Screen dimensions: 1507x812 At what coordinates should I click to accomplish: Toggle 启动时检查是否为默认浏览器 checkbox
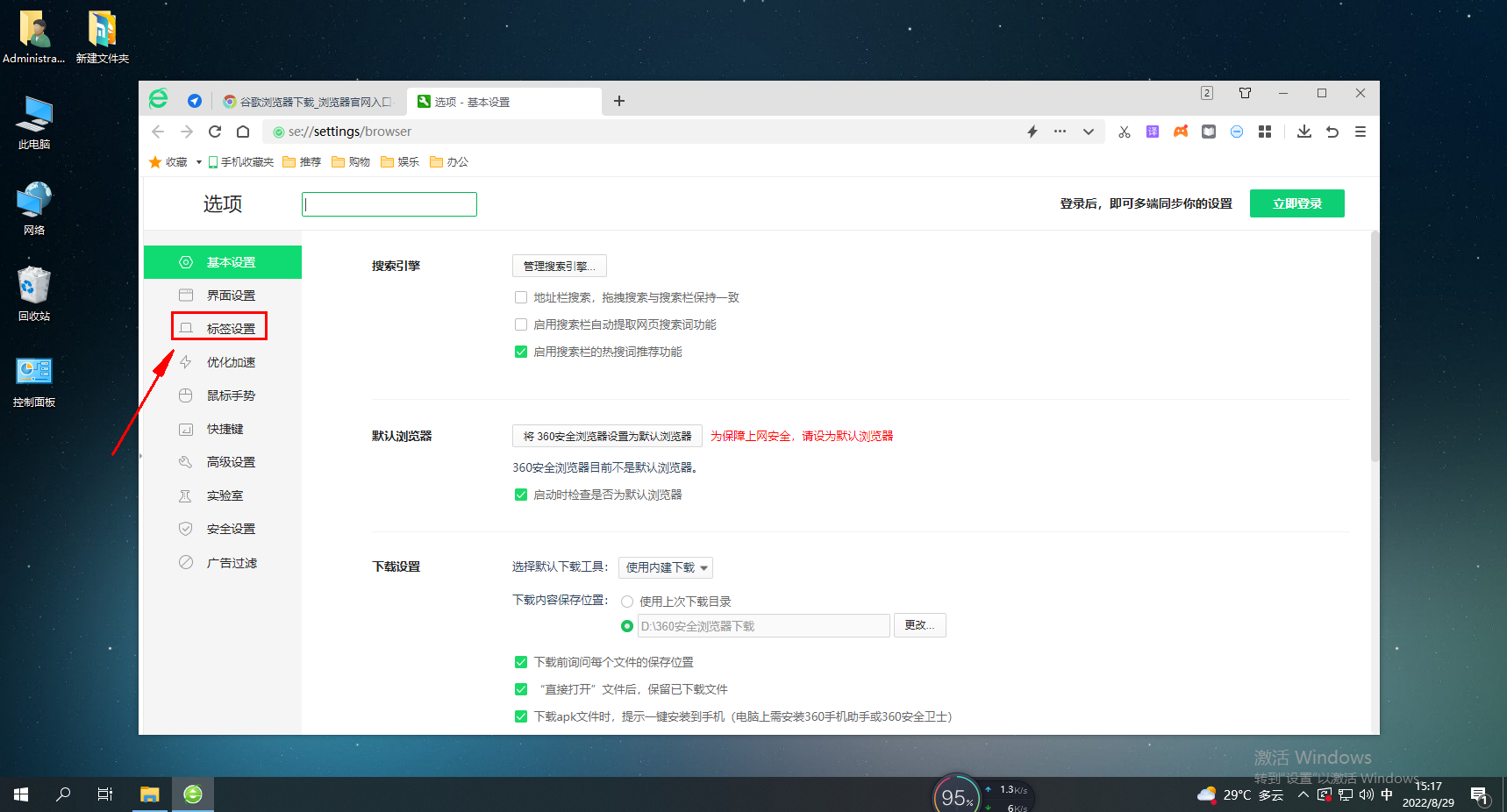[x=521, y=495]
